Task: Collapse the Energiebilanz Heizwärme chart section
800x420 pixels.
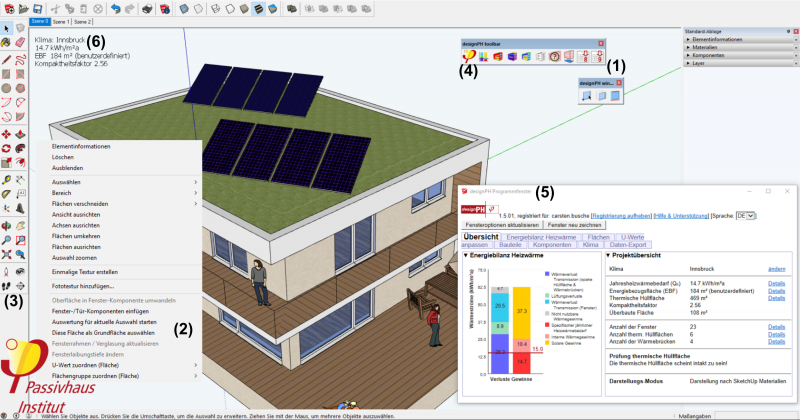Action: pos(466,255)
